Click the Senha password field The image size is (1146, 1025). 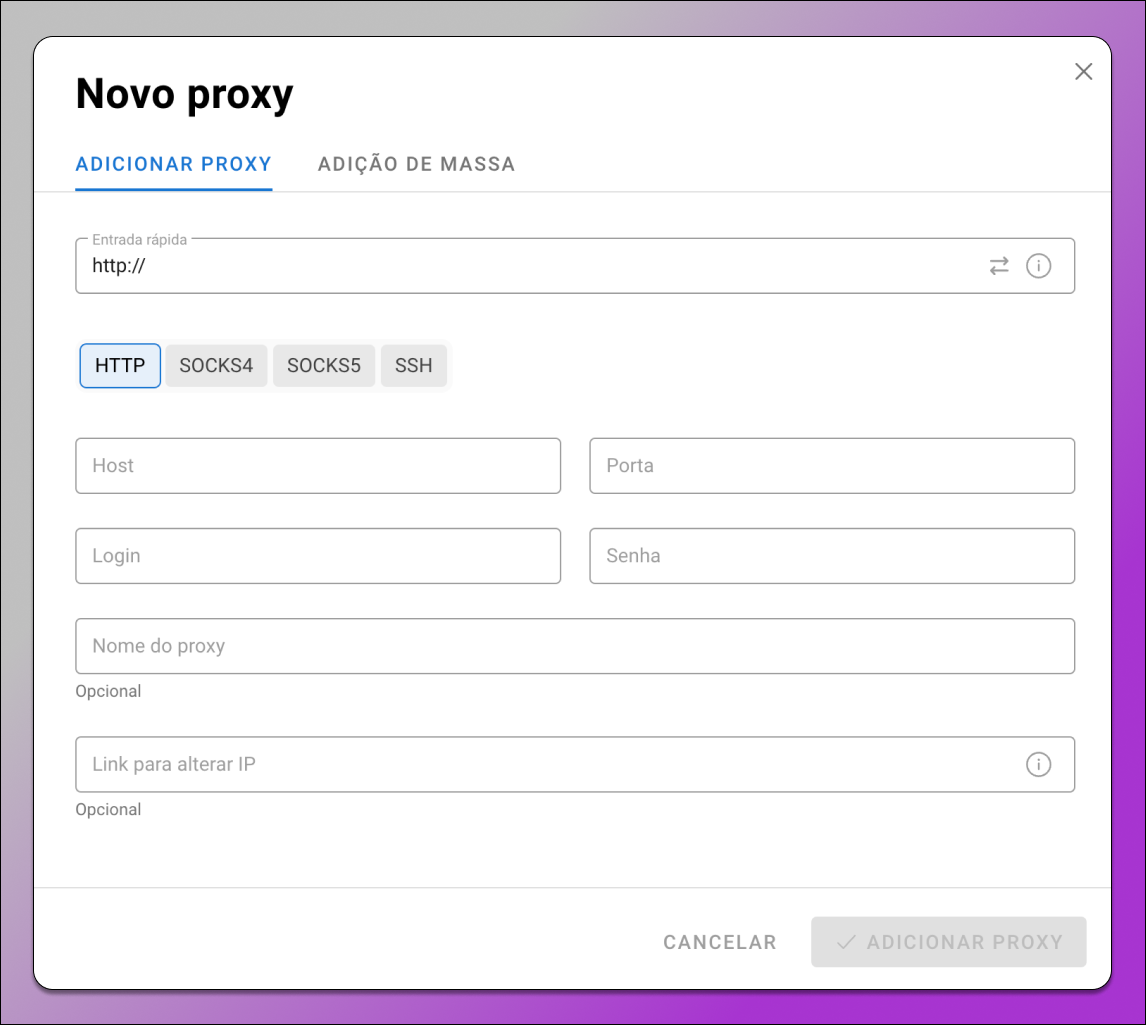832,556
